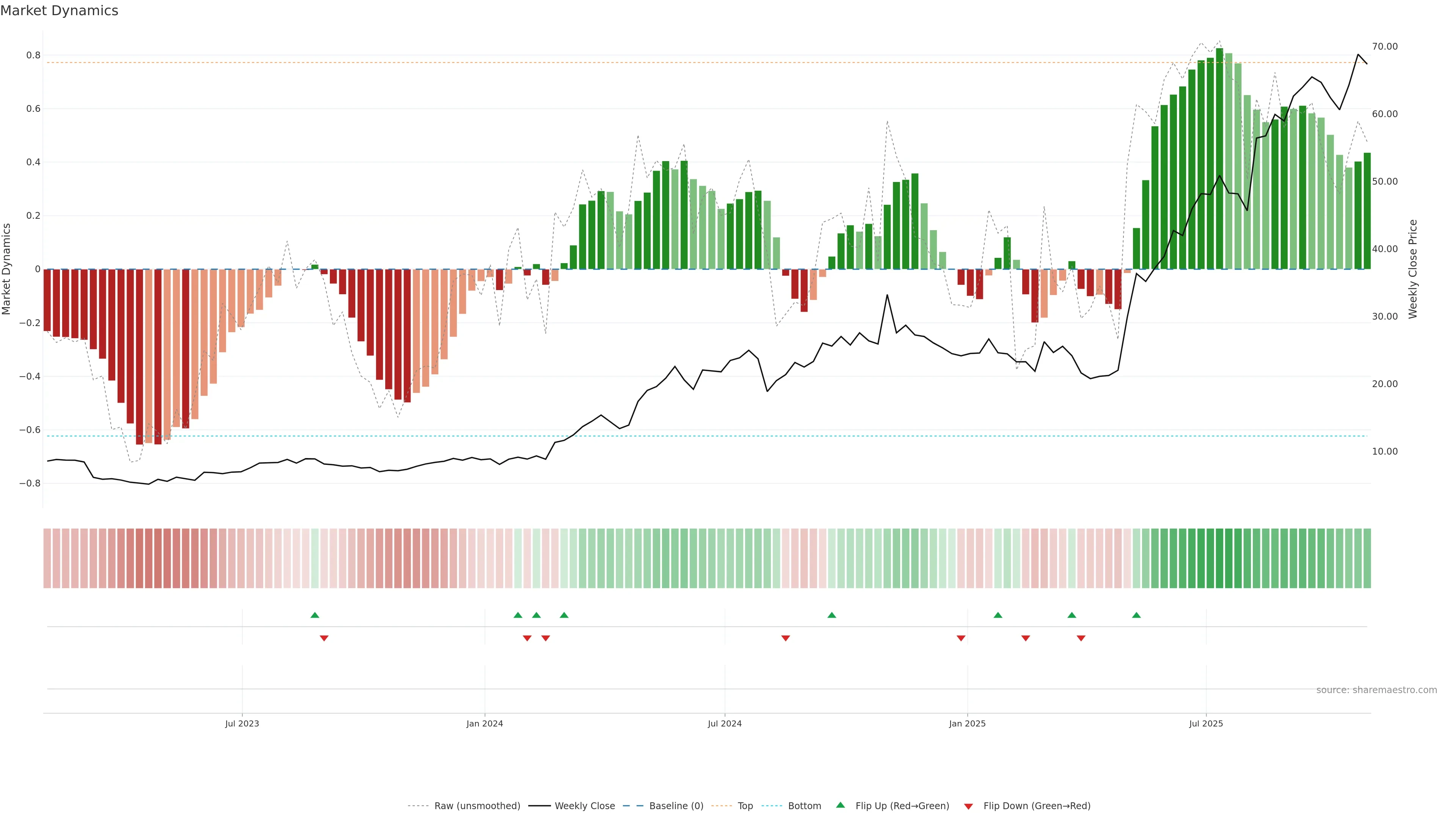Click the last cell of the heatmap strip
Screen dimensions: 1456x819
pyautogui.click(x=1367, y=558)
